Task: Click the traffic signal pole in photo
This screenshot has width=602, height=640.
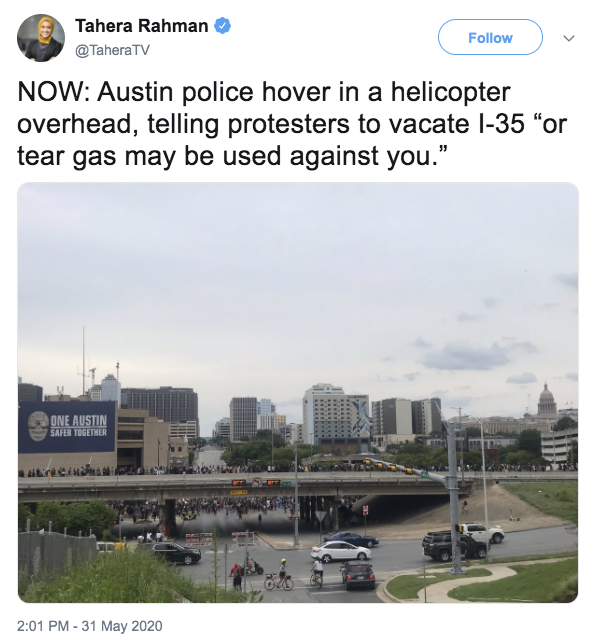Action: tap(453, 497)
